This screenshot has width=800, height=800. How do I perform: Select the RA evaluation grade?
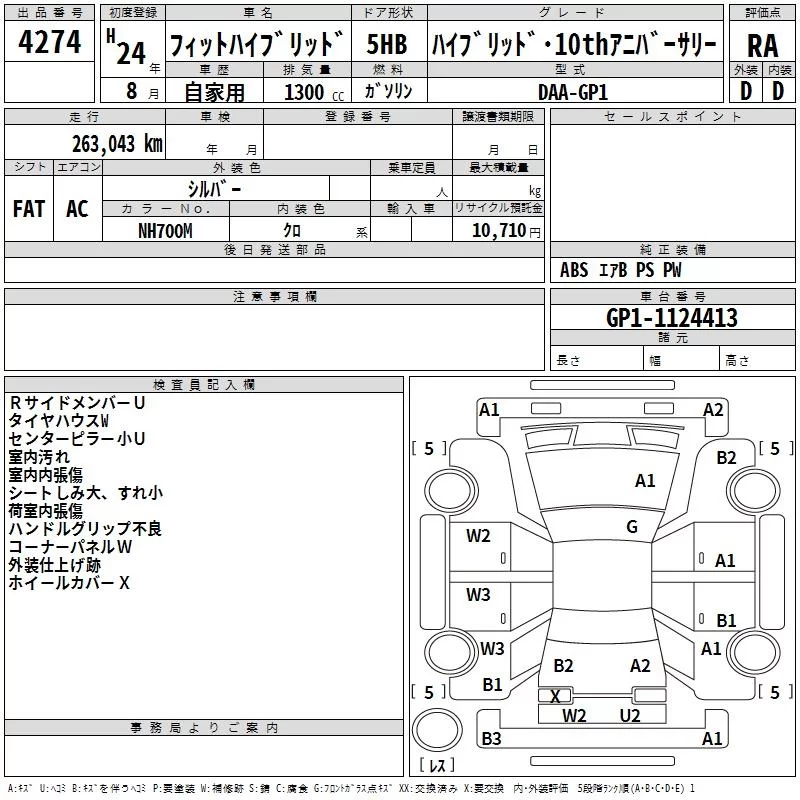point(762,46)
